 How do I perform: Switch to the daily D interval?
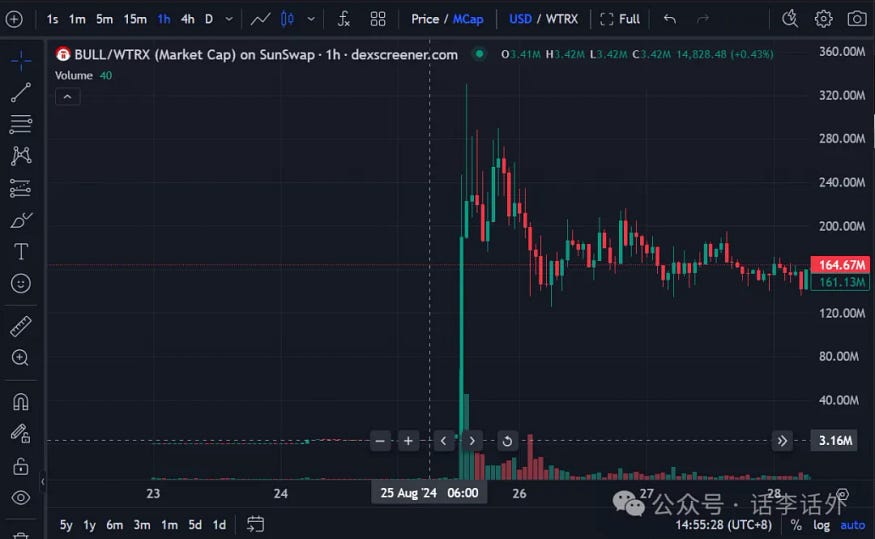coord(209,19)
